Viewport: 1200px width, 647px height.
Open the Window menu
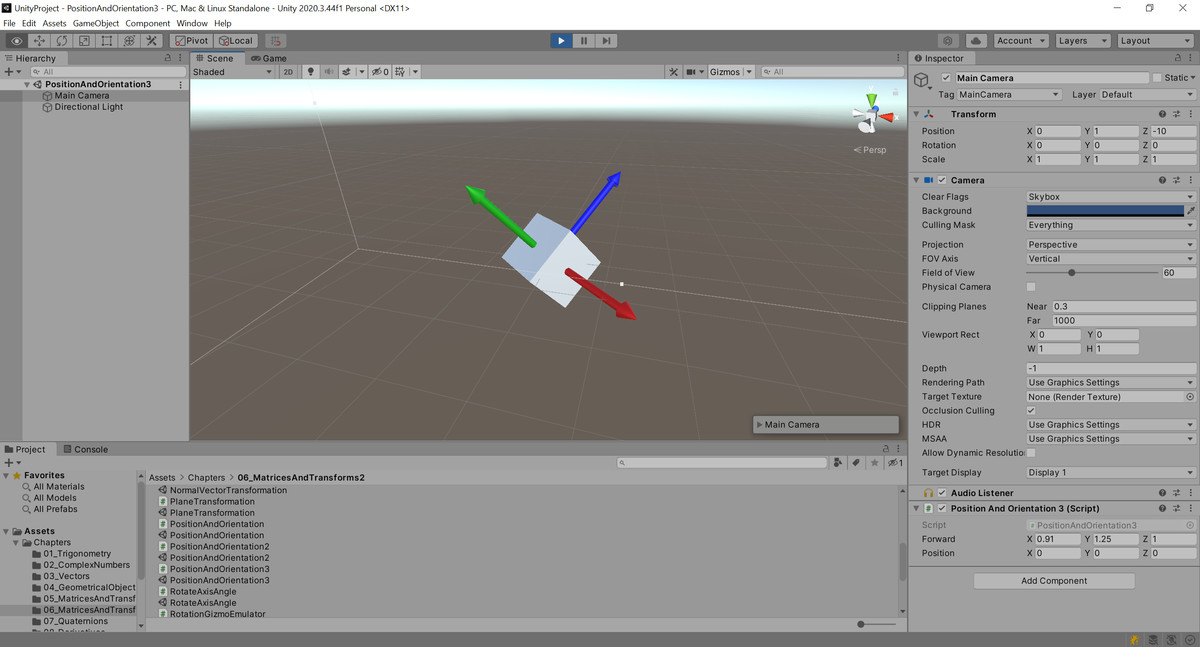tap(192, 23)
